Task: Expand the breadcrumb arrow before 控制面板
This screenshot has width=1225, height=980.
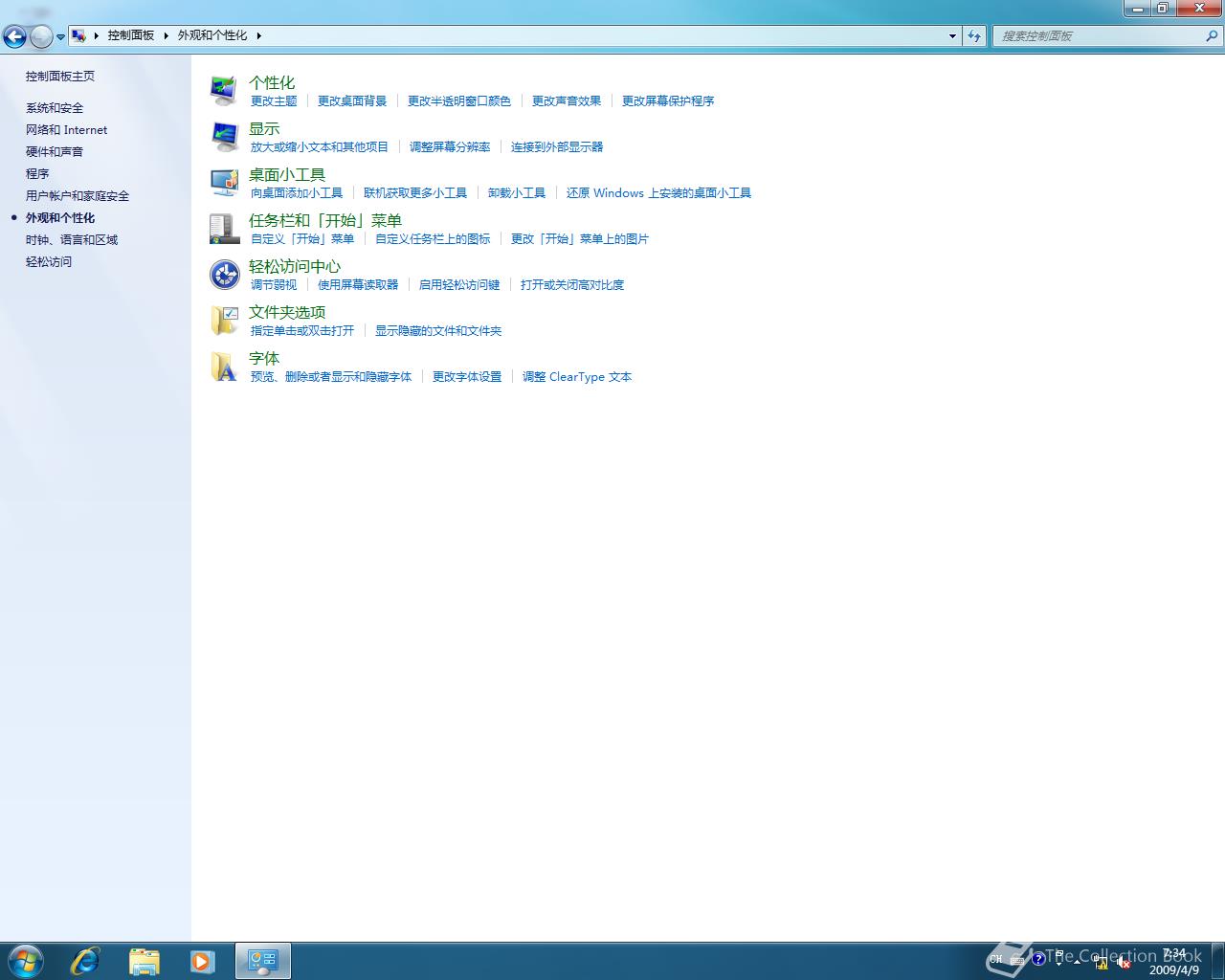Action: [96, 35]
